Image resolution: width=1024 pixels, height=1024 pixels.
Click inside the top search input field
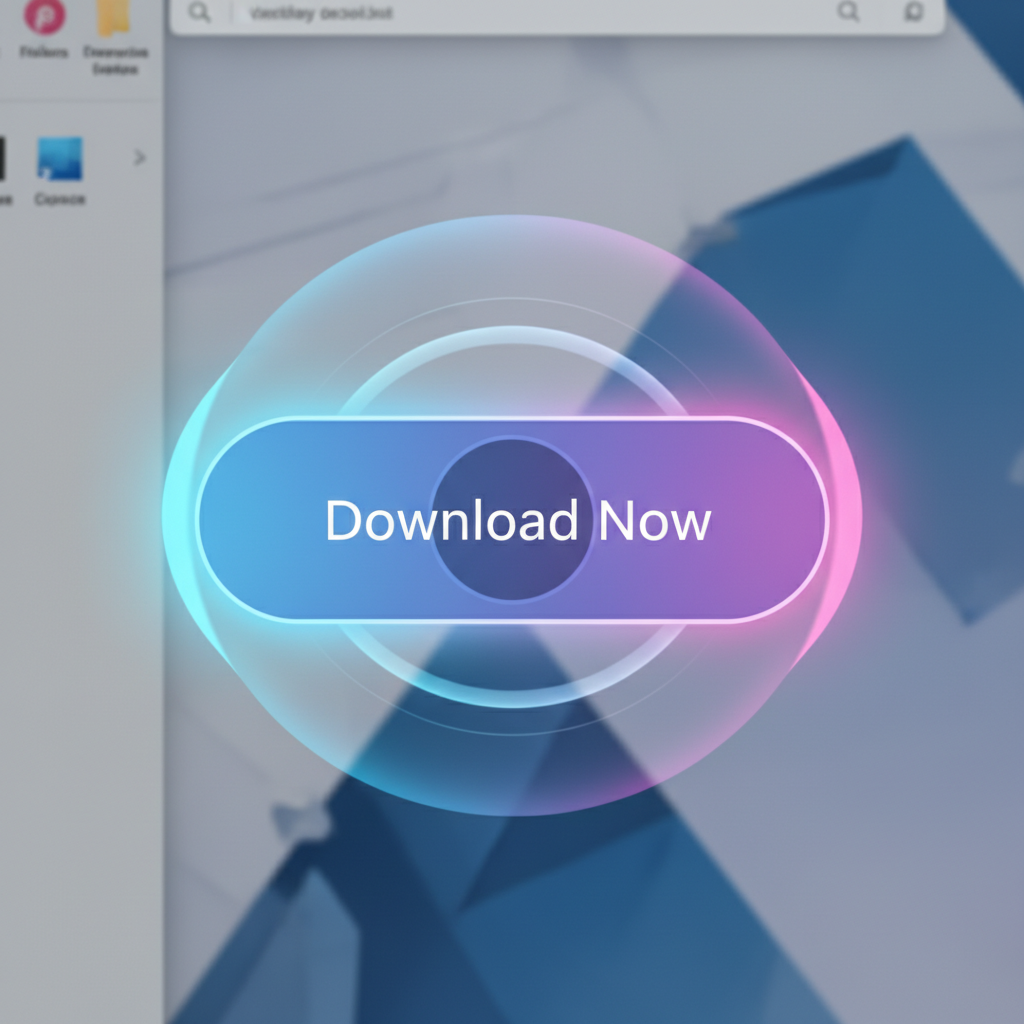click(450, 13)
